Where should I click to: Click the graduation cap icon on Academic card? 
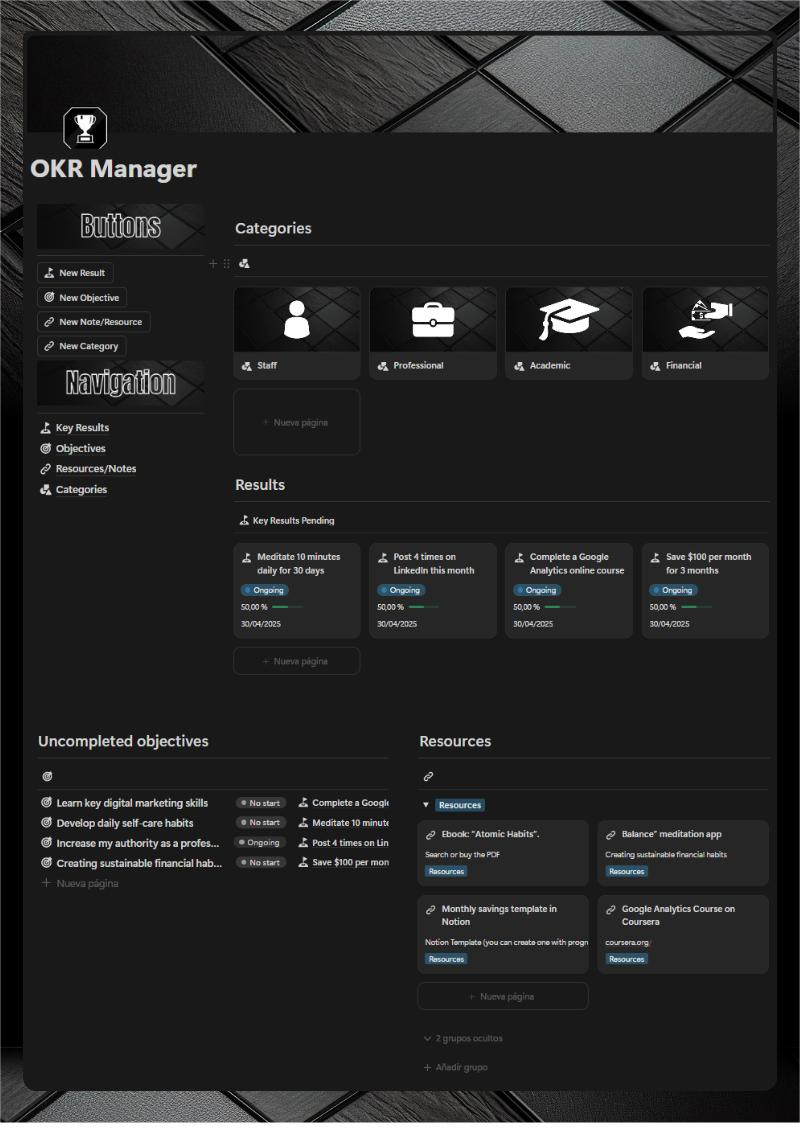click(569, 319)
